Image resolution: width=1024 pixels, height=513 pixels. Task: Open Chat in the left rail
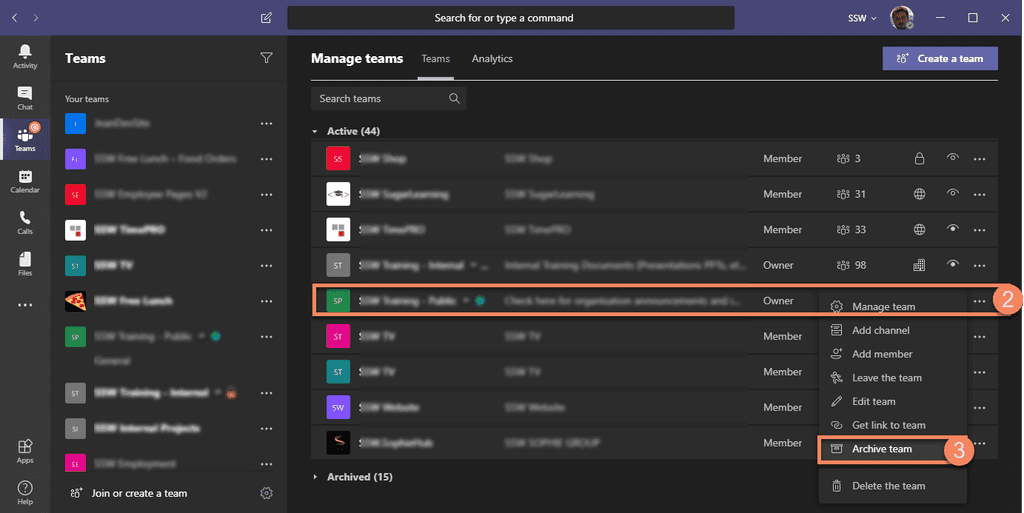pos(25,98)
